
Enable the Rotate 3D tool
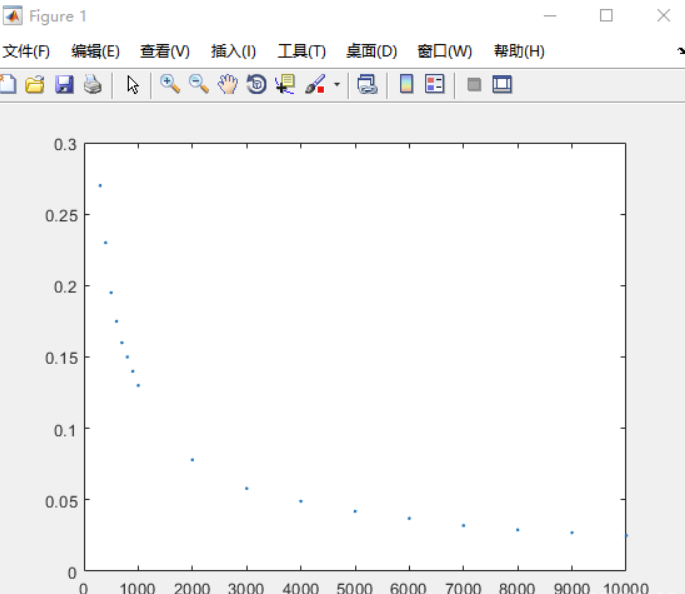point(256,85)
